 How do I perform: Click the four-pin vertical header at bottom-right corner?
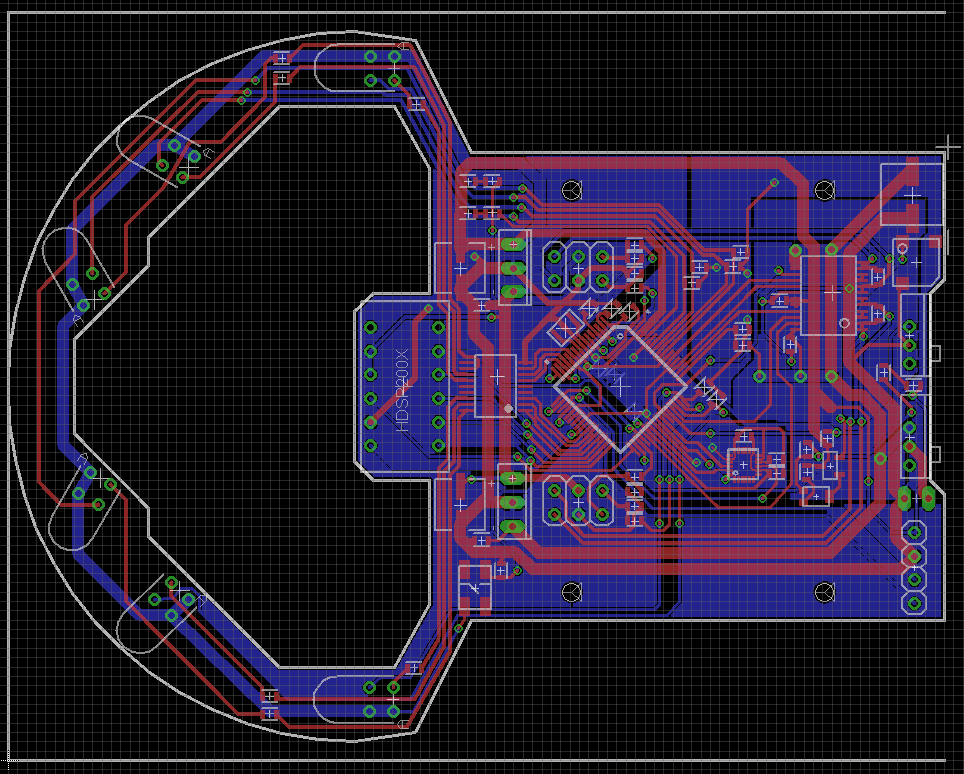coord(914,567)
